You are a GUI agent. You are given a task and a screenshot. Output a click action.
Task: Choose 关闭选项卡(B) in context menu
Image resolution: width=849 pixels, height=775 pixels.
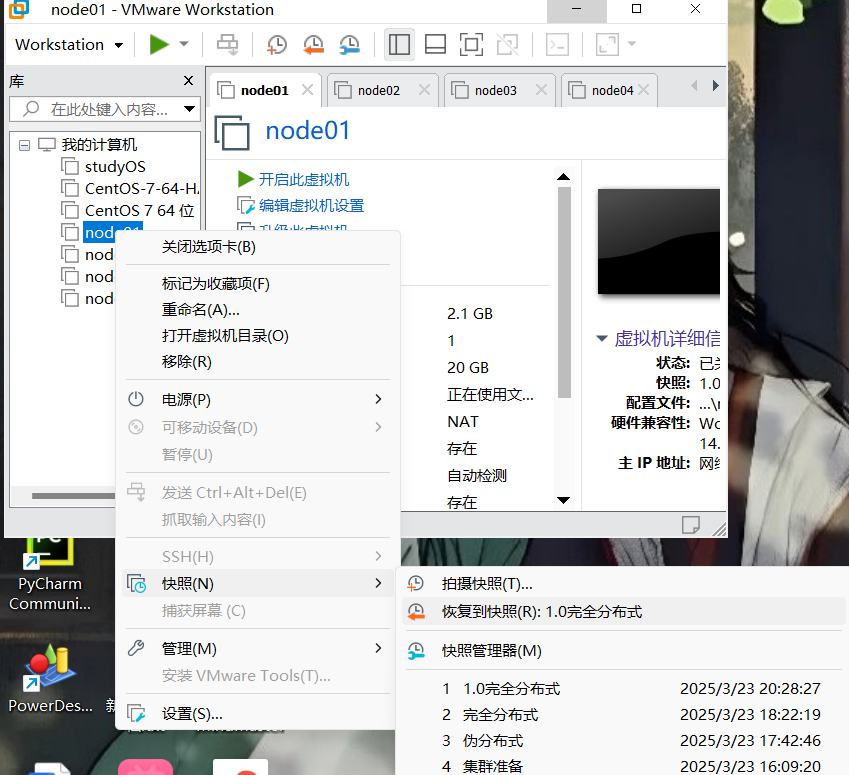coord(258,247)
